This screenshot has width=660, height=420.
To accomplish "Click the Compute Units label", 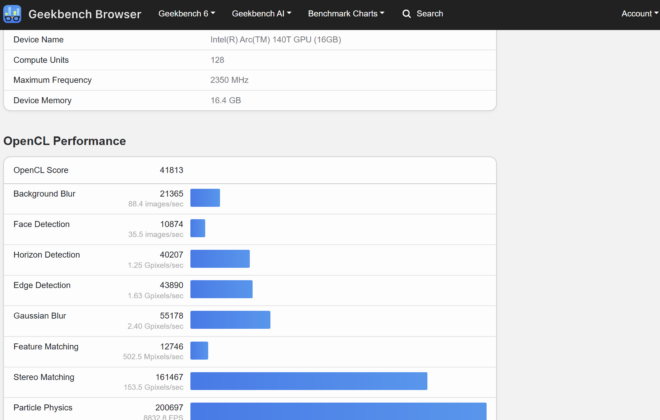I will pos(41,60).
